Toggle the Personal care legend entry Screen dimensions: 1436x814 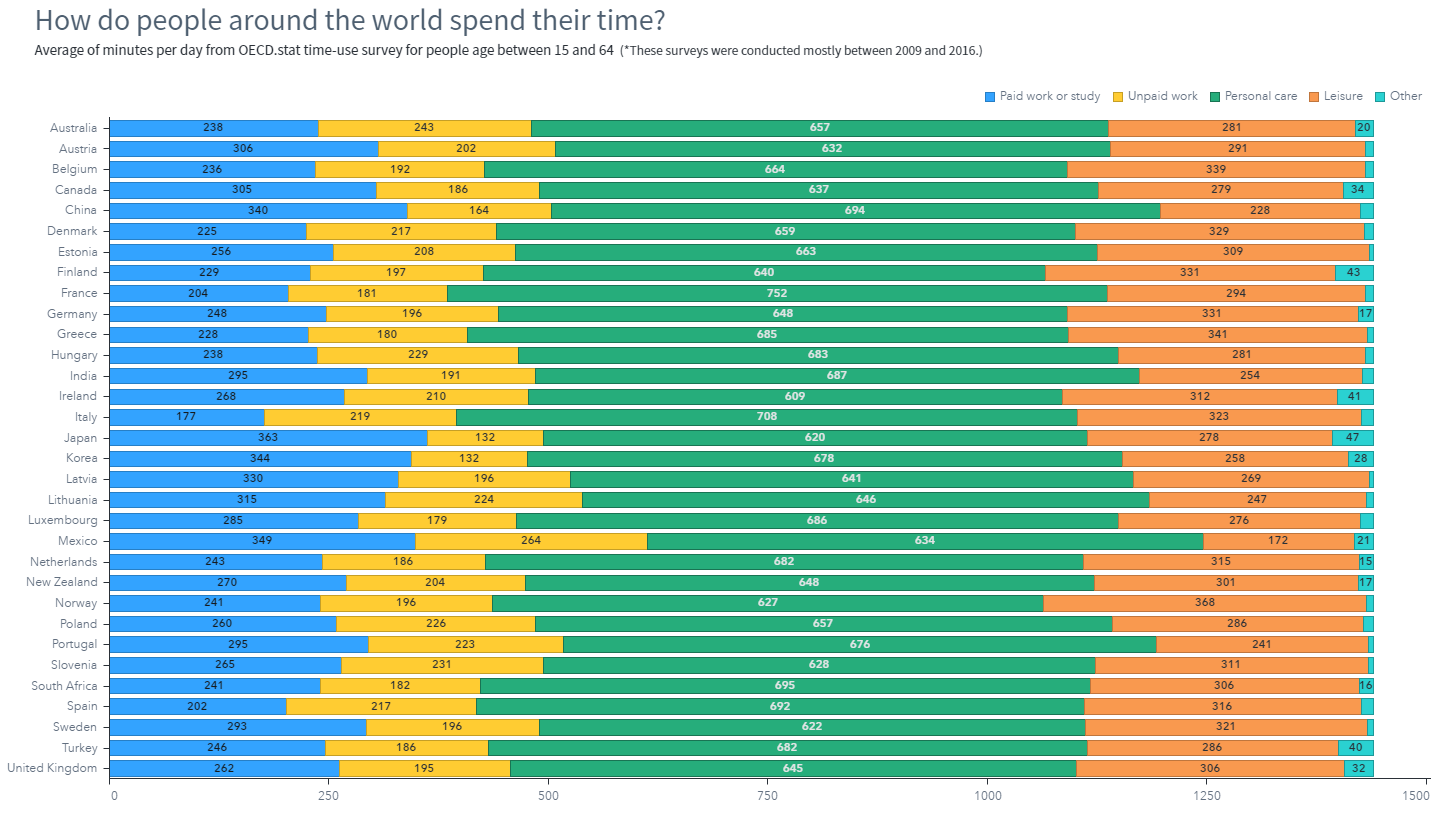click(x=1253, y=97)
